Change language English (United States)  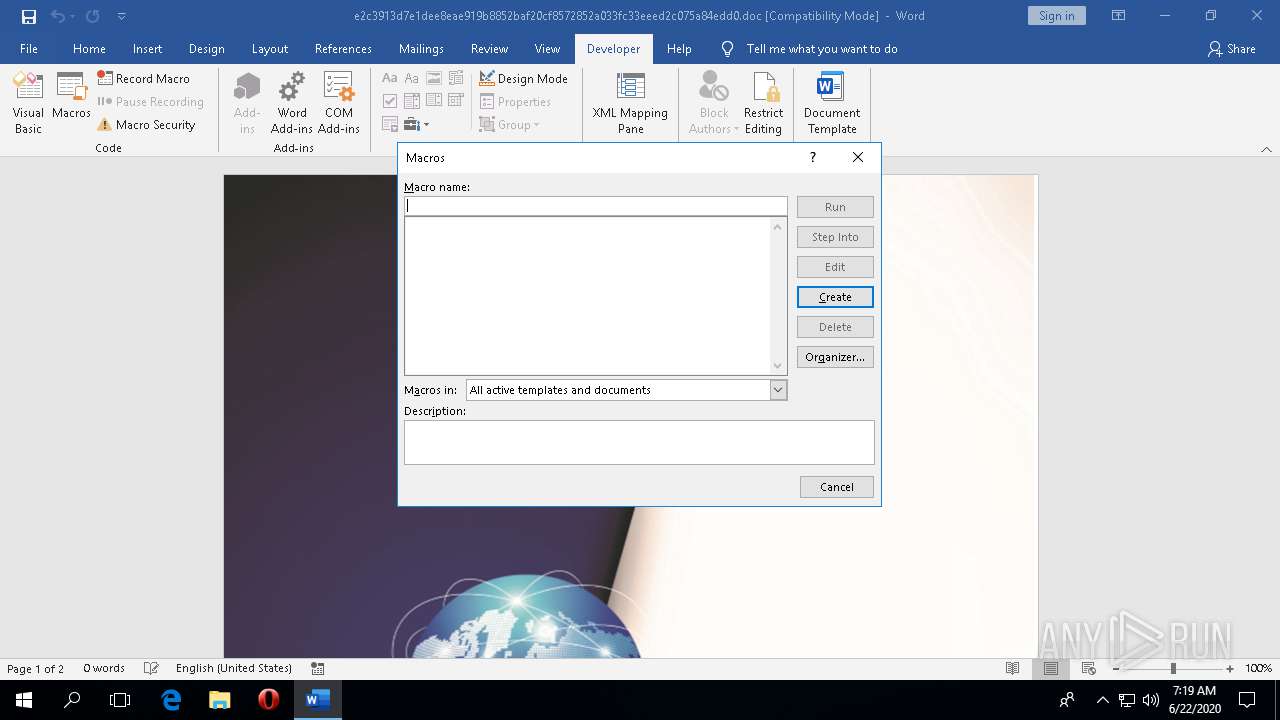coord(233,668)
